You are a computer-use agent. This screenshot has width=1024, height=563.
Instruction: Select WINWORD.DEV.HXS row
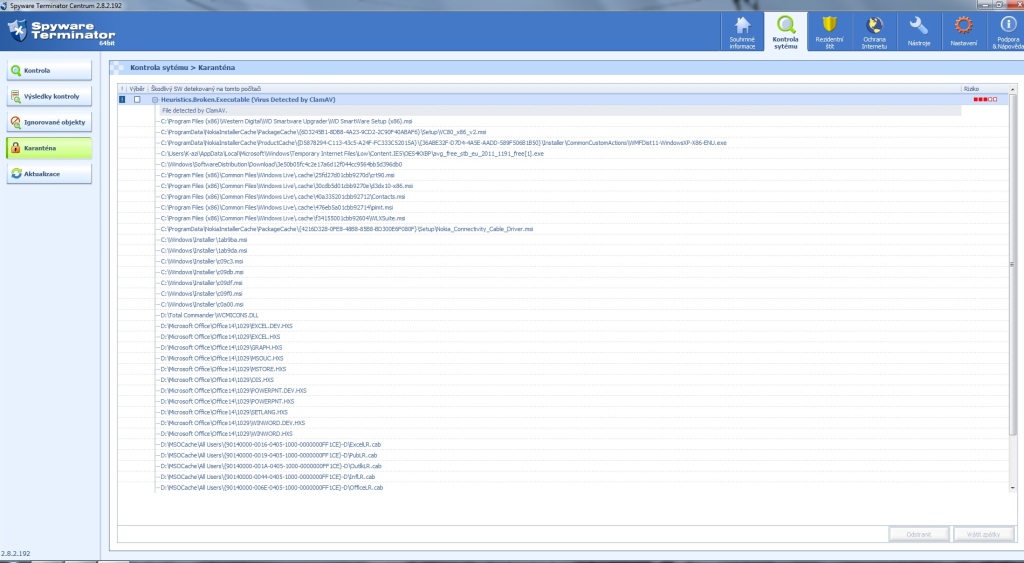tap(232, 423)
